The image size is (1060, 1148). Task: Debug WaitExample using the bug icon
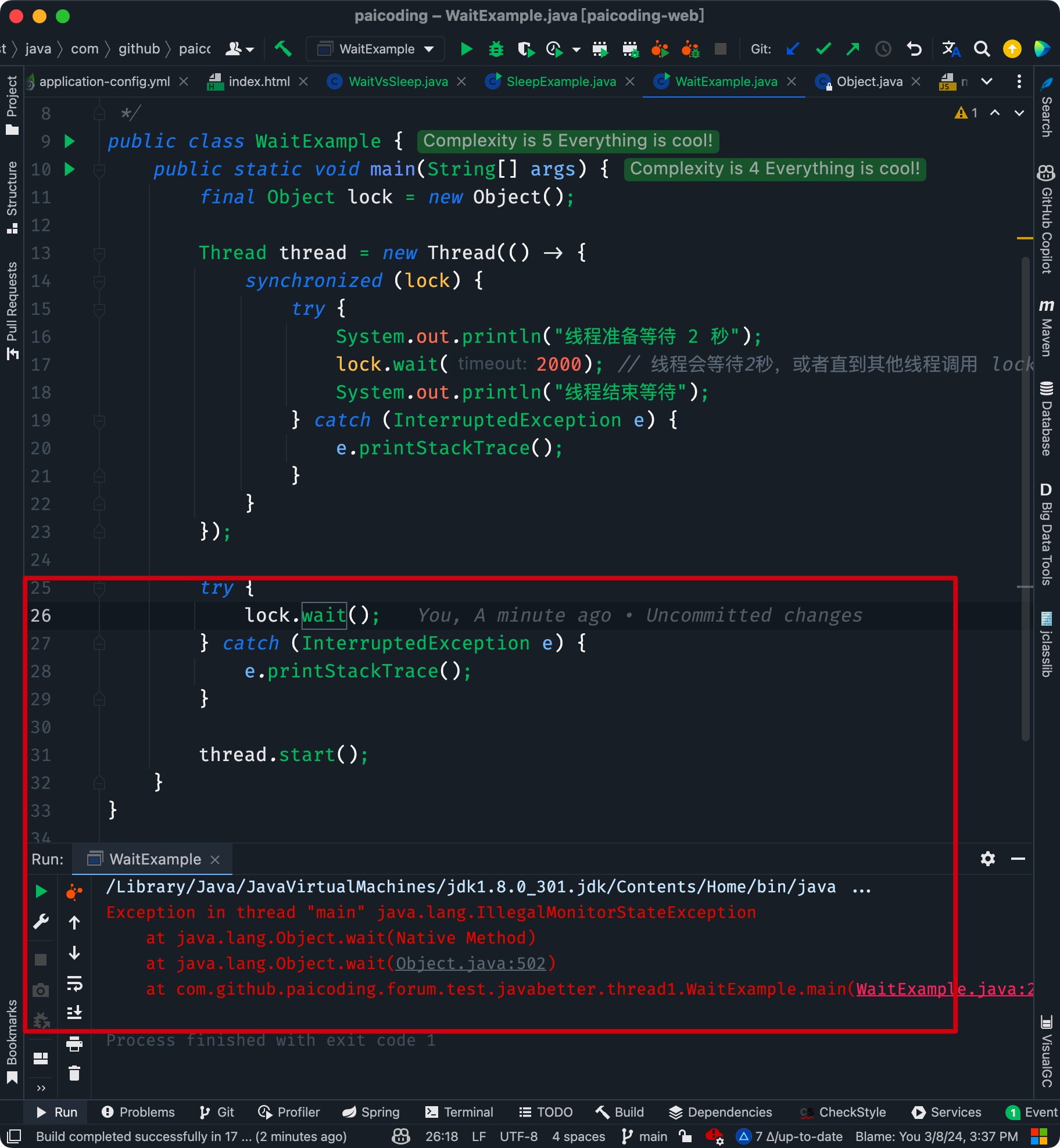click(495, 49)
